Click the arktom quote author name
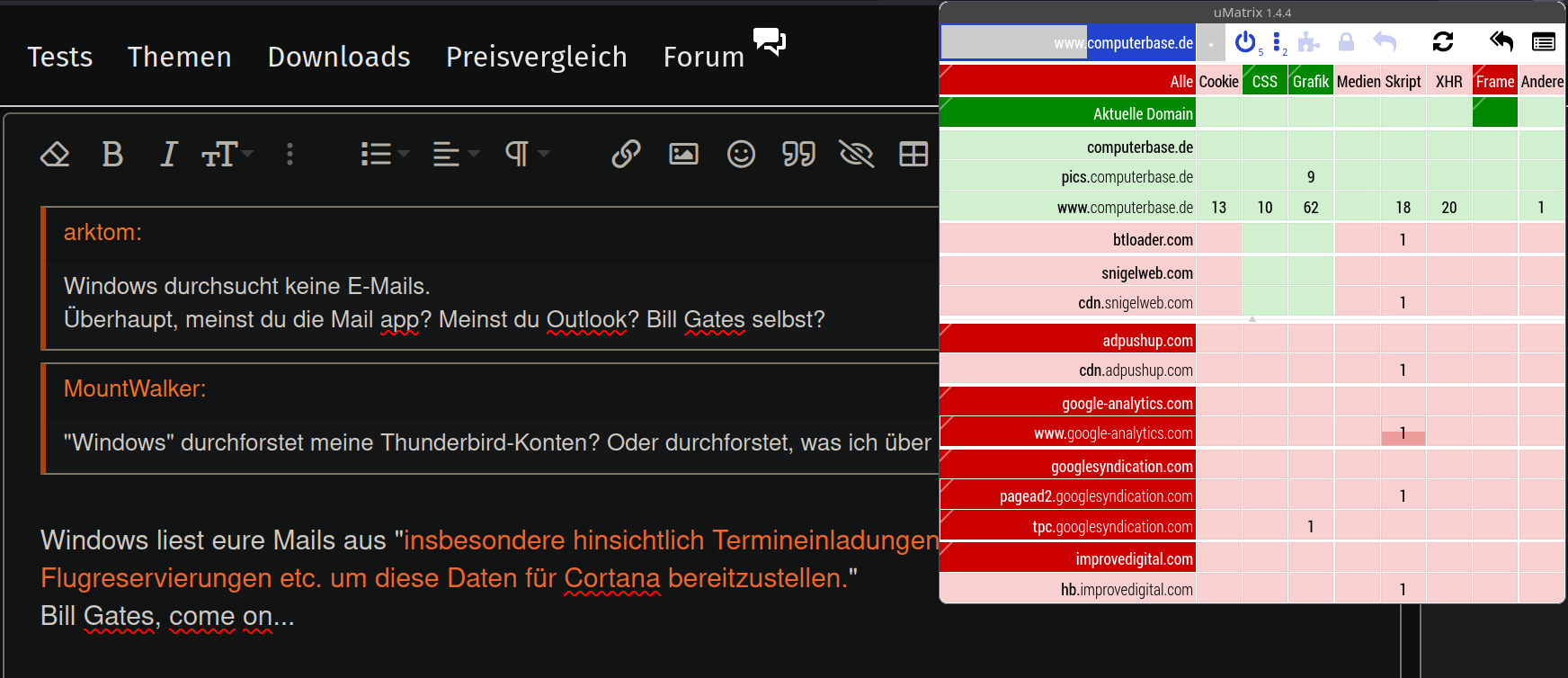1568x678 pixels. tap(102, 232)
